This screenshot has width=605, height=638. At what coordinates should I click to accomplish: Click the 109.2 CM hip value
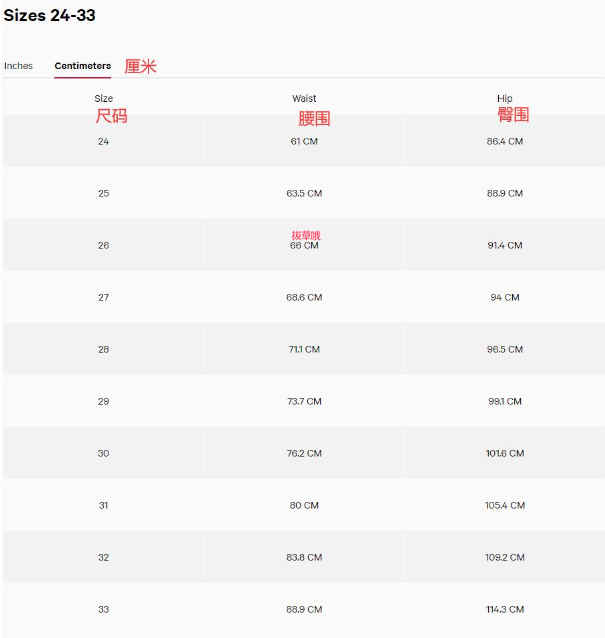coord(504,558)
